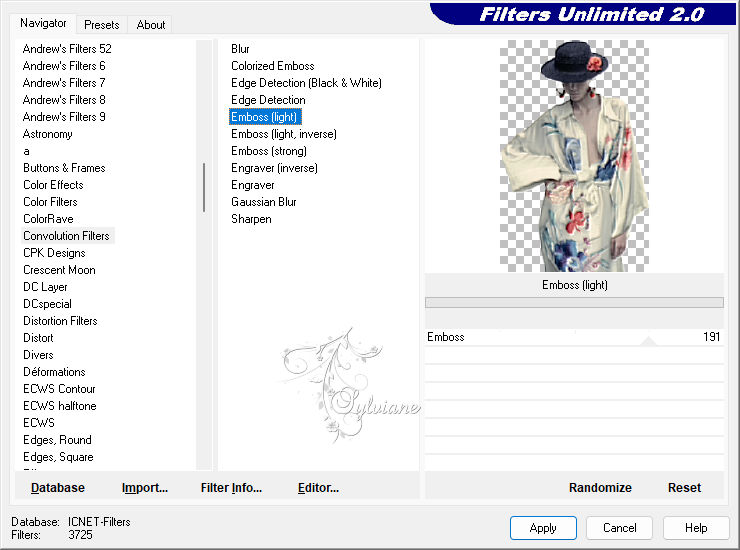The image size is (740, 550).
Task: Select Andrew's Filters 6 category
Action: (x=64, y=66)
